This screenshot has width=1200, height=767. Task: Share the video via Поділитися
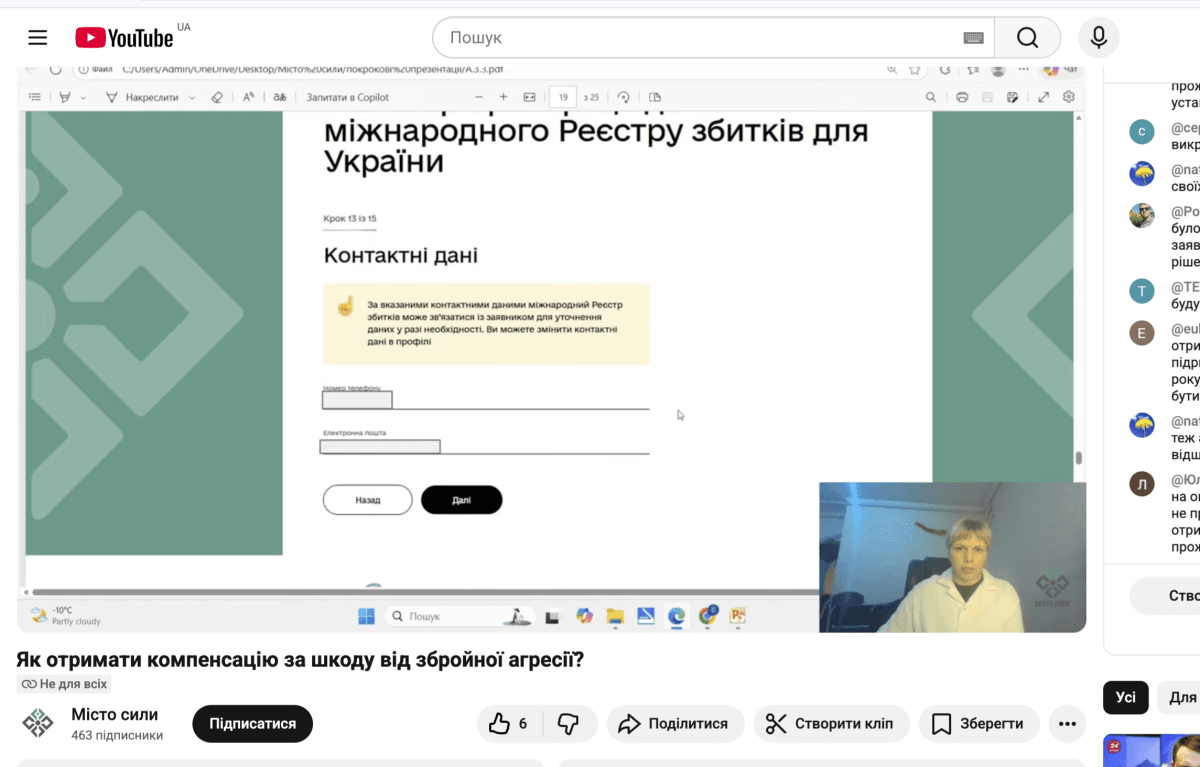674,724
